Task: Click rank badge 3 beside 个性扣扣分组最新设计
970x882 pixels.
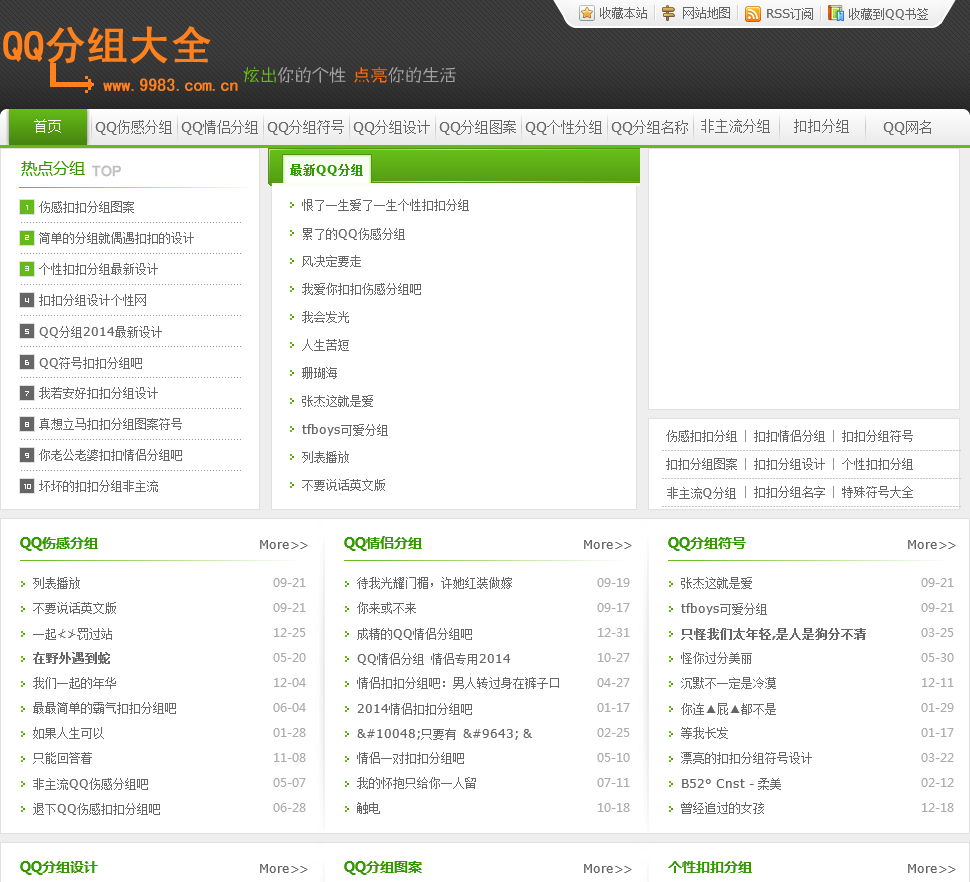Action: [27, 269]
